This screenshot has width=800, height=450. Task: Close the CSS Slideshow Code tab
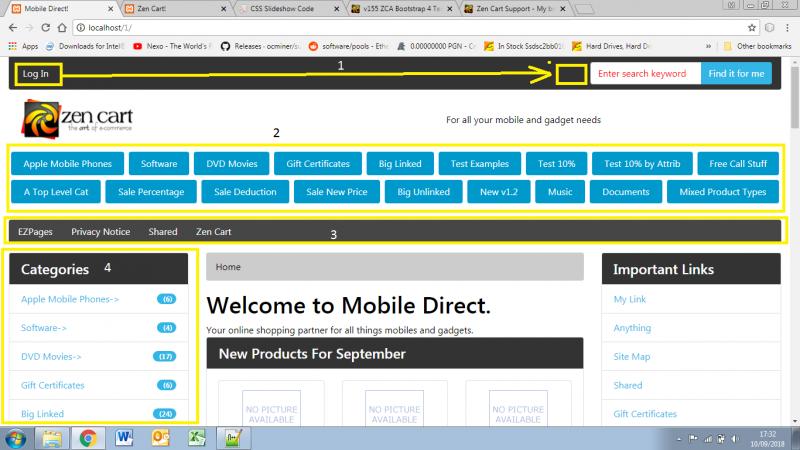[336, 9]
